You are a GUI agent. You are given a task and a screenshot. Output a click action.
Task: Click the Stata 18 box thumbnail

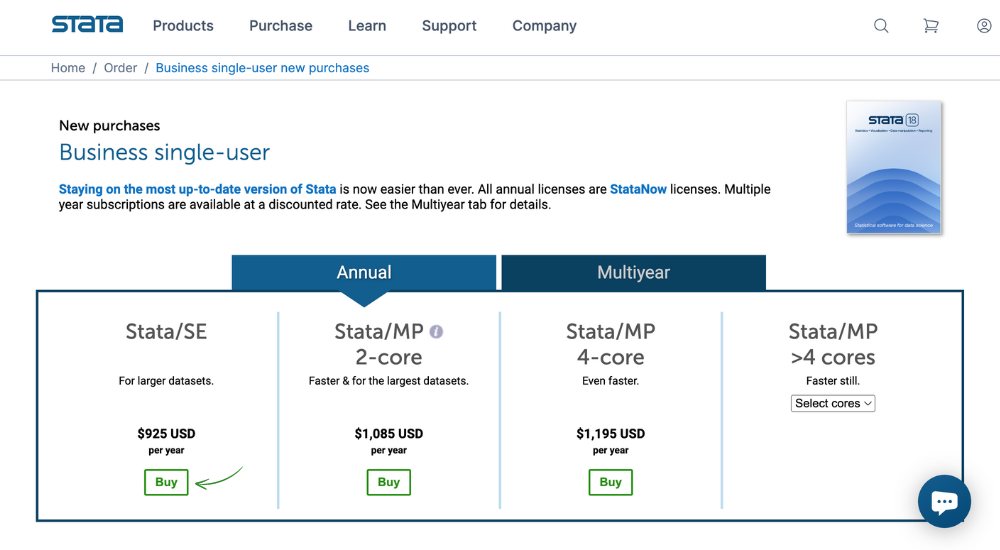pyautogui.click(x=893, y=167)
